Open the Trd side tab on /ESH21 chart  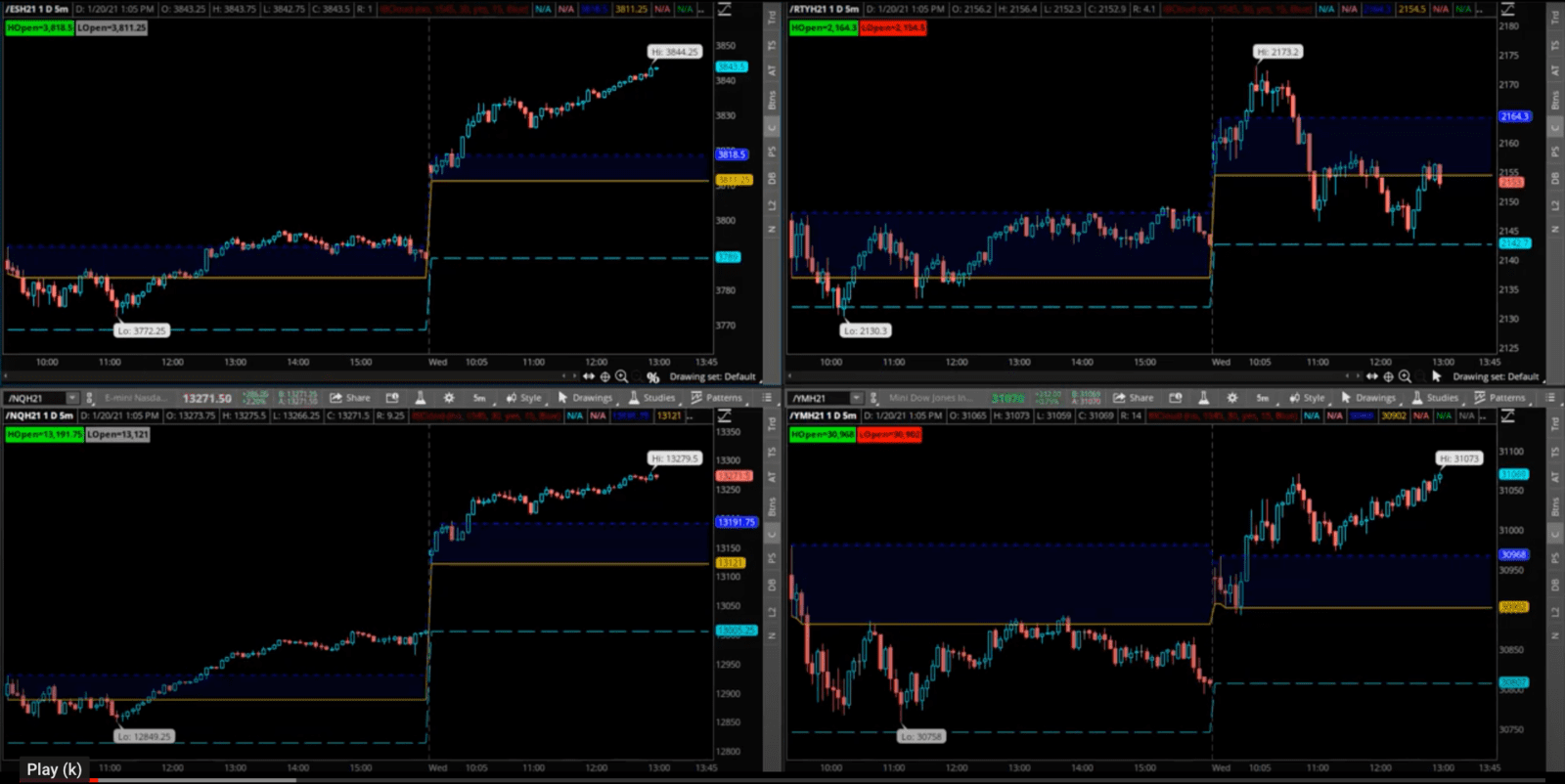[772, 17]
